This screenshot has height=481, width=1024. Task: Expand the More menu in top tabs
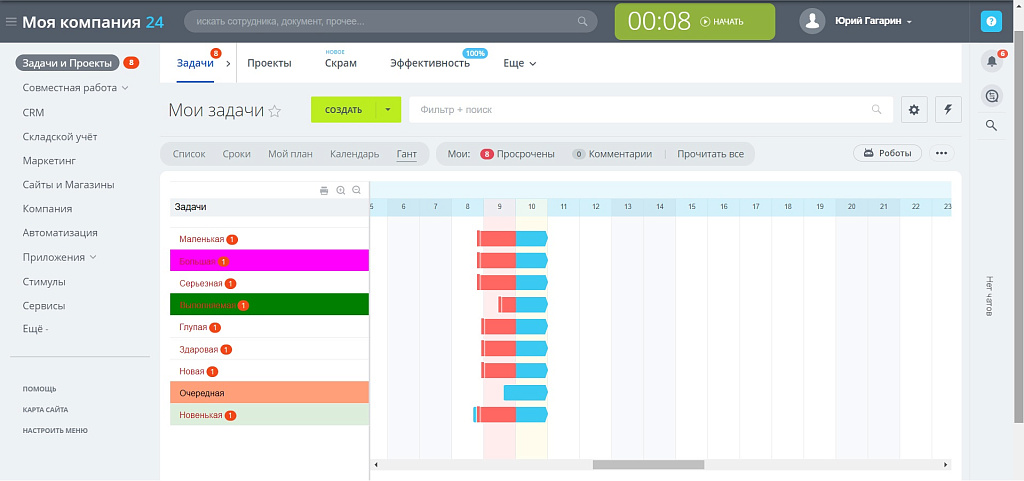(520, 63)
